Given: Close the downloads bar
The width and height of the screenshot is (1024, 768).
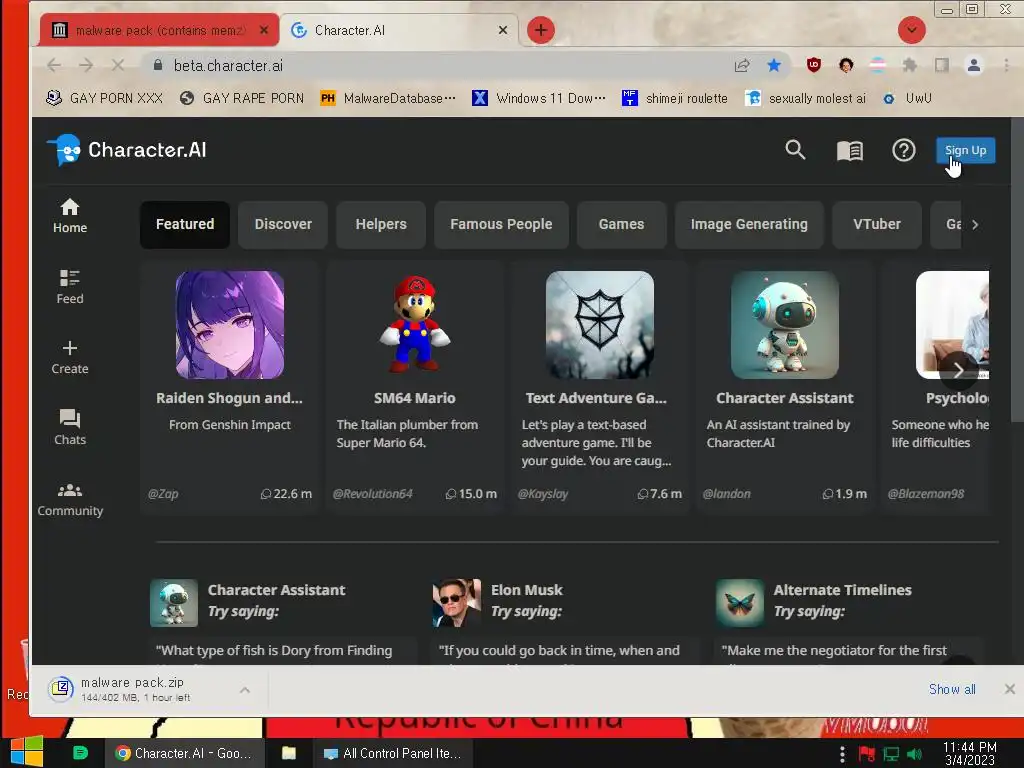Looking at the screenshot, I should click(1010, 689).
